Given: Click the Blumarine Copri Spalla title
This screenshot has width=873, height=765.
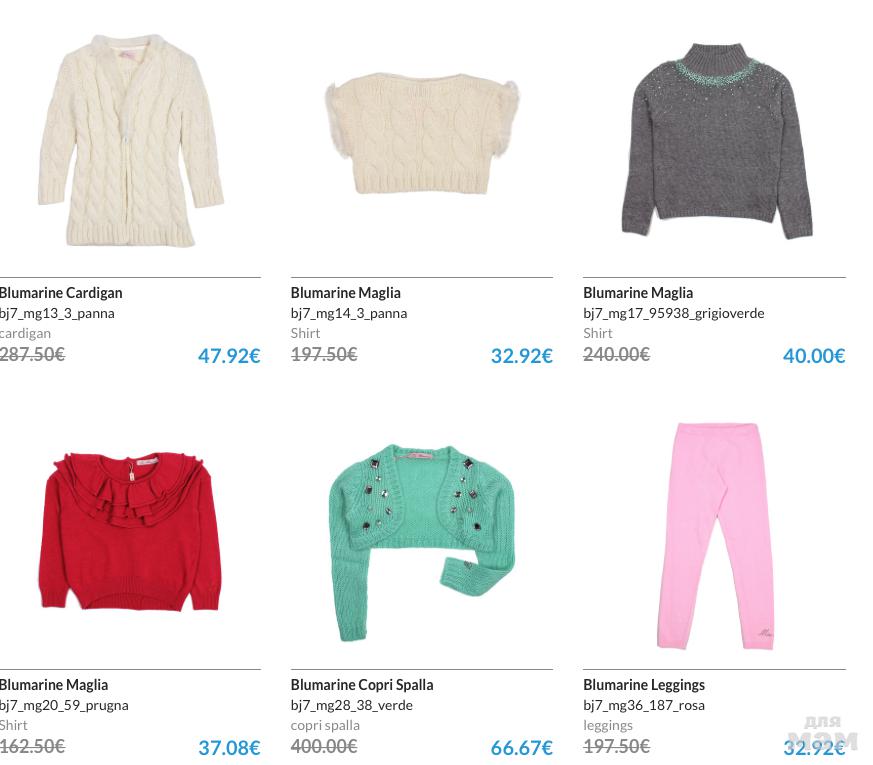Looking at the screenshot, I should tap(362, 685).
